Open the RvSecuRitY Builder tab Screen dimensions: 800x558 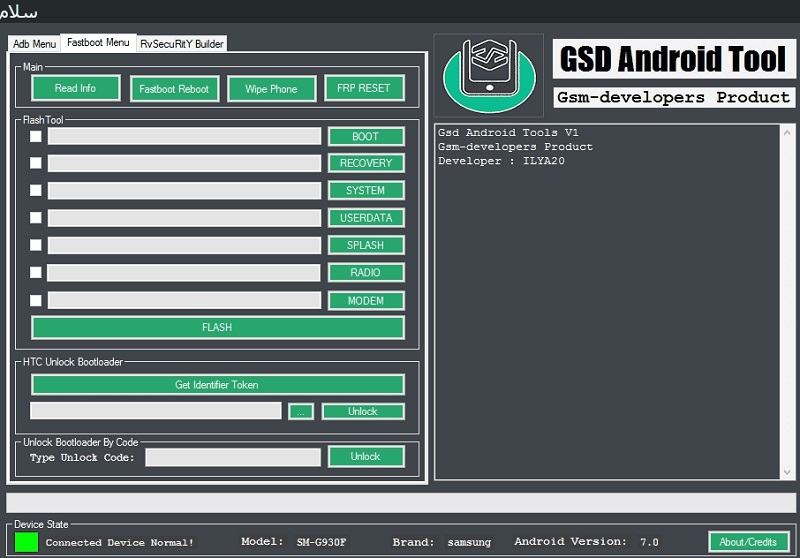click(x=182, y=44)
